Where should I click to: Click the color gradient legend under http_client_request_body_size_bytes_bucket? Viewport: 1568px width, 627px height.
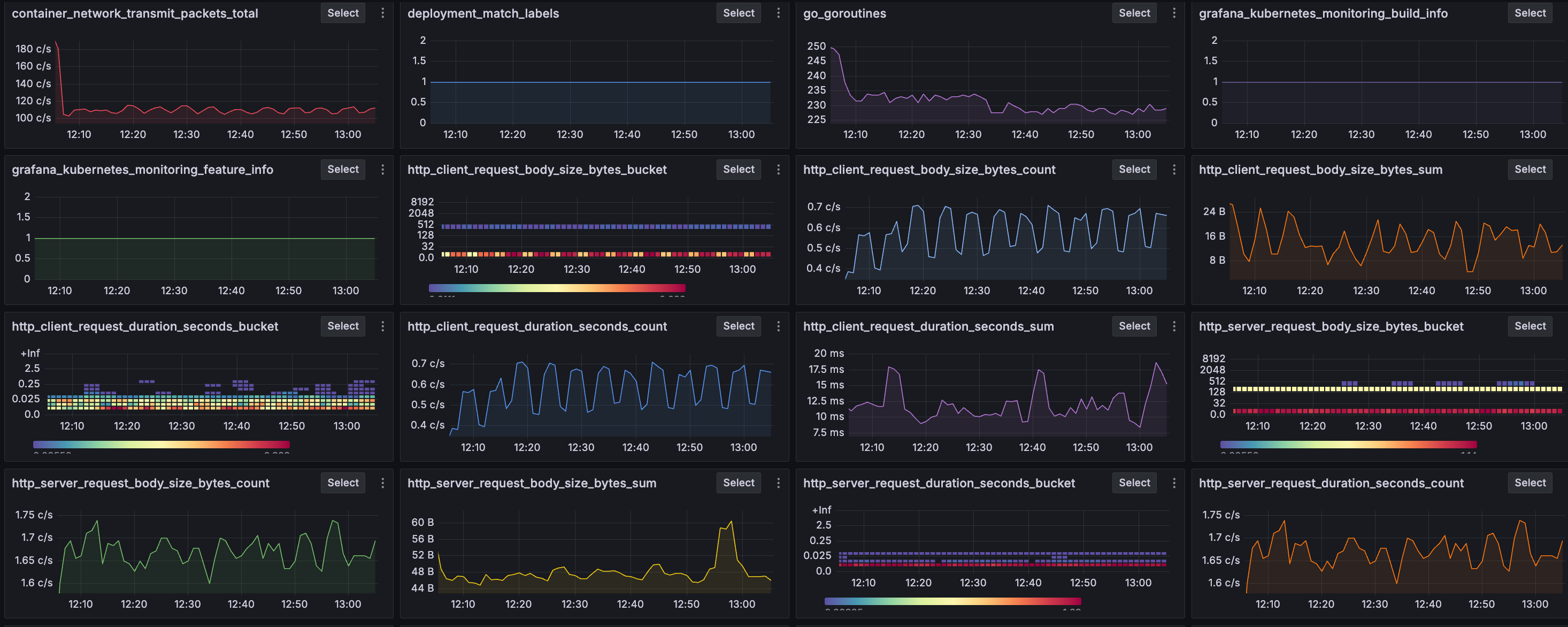click(x=557, y=288)
